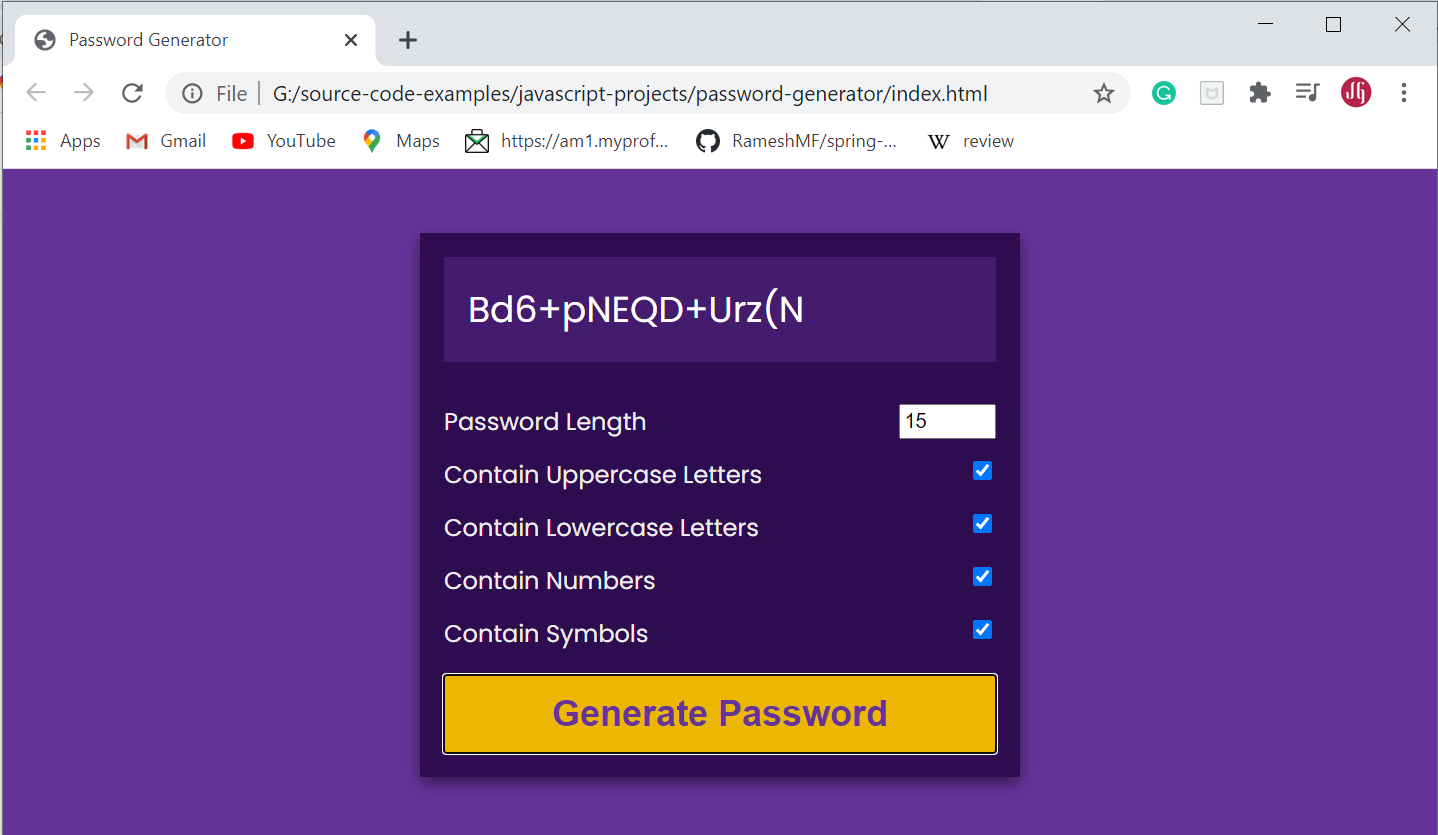Disable Contain Numbers option
Image resolution: width=1438 pixels, height=835 pixels.
pyautogui.click(x=981, y=576)
